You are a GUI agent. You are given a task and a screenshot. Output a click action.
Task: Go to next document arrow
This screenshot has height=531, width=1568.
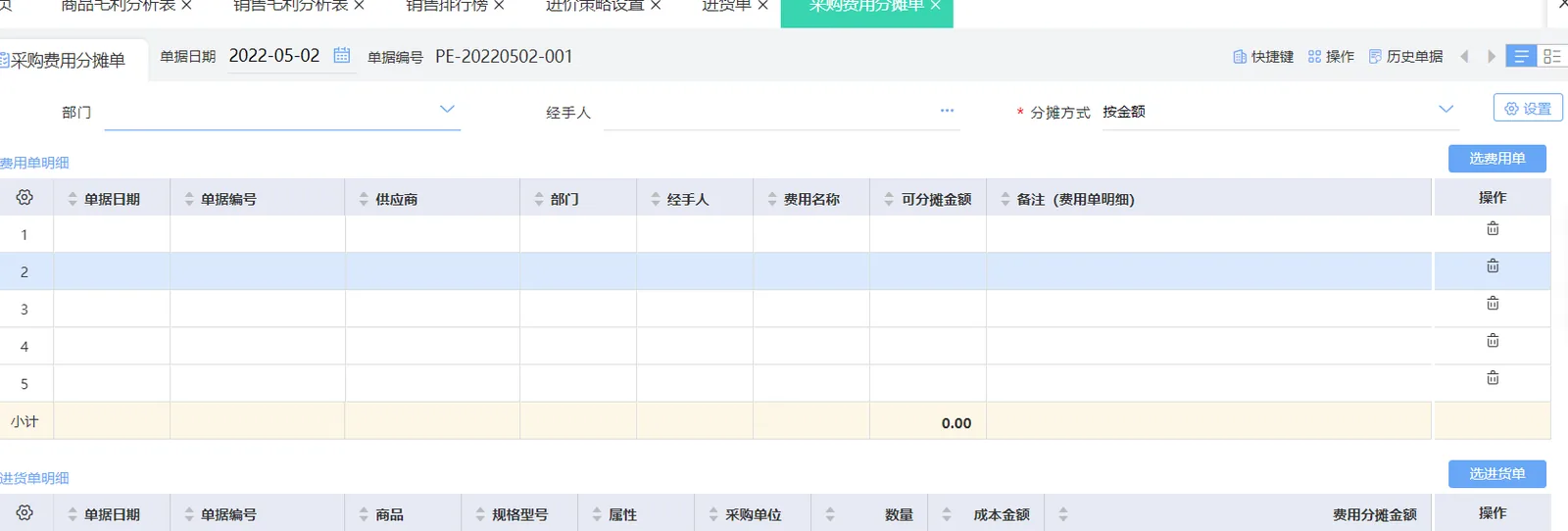(x=1492, y=57)
